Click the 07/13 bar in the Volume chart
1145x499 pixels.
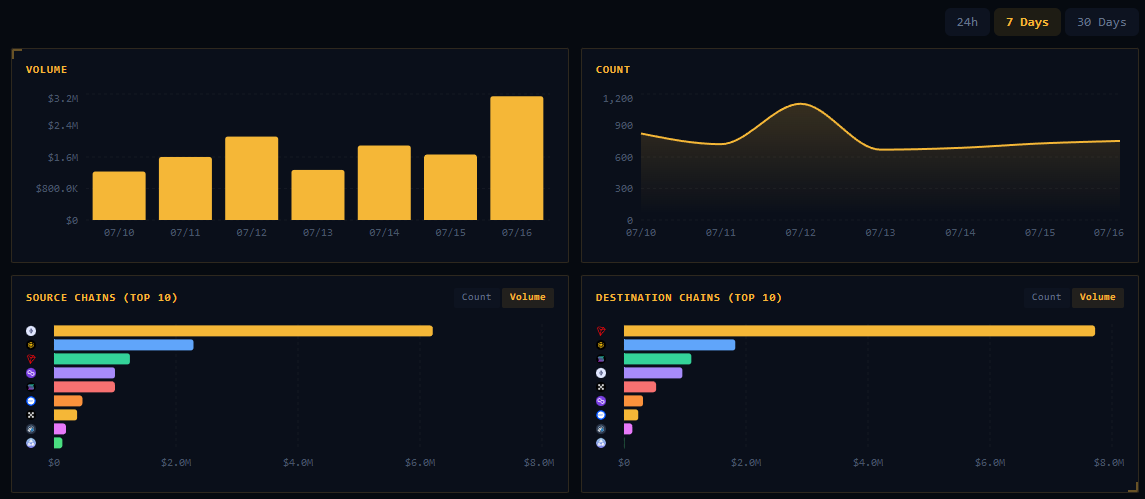pyautogui.click(x=318, y=195)
